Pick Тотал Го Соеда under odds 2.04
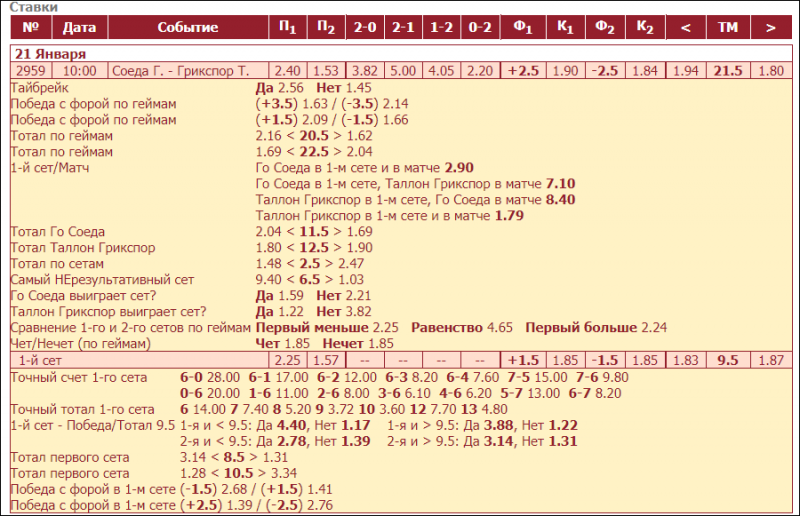 pos(268,231)
